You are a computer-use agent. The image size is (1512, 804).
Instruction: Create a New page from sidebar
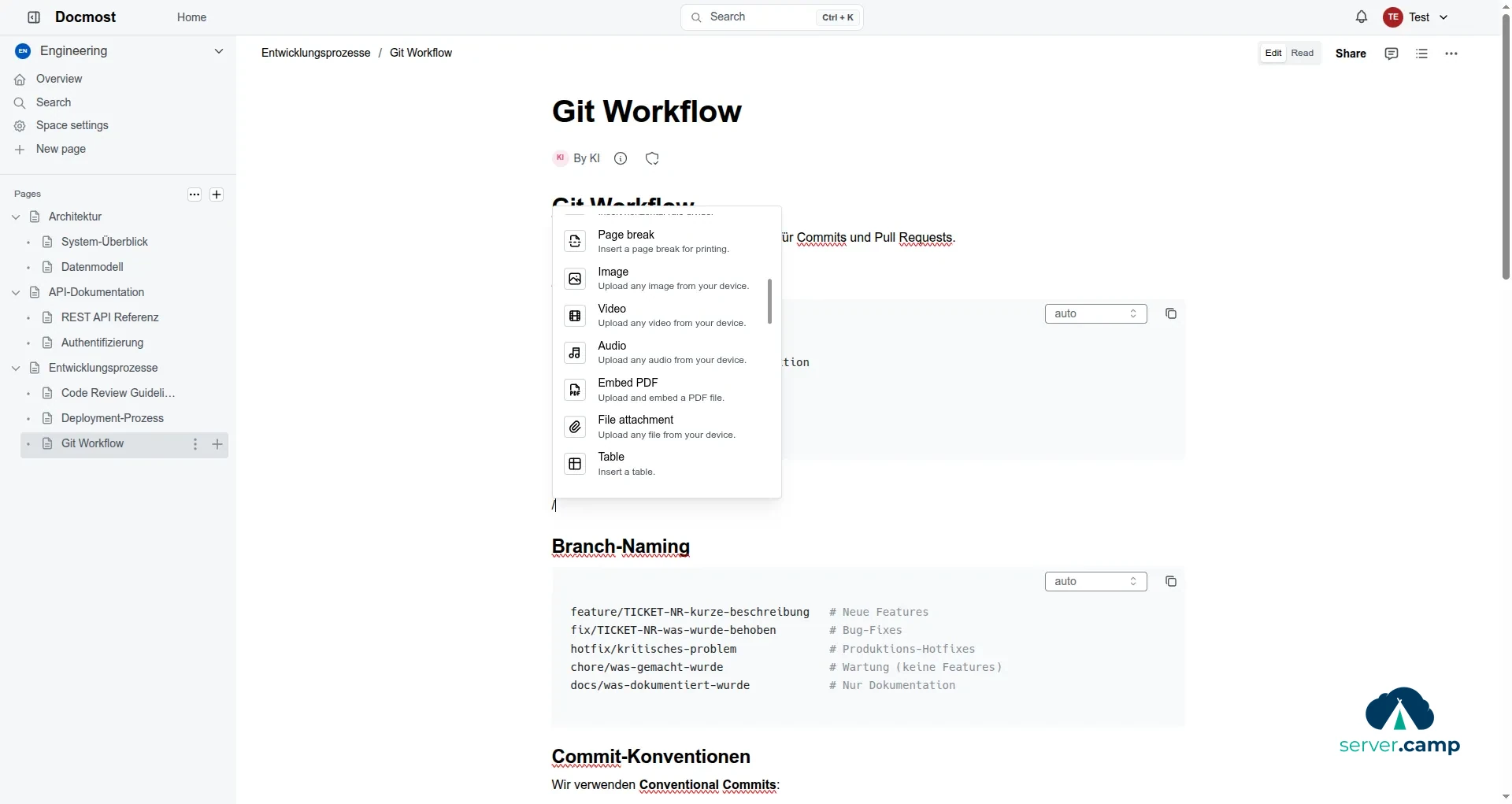[x=61, y=149]
